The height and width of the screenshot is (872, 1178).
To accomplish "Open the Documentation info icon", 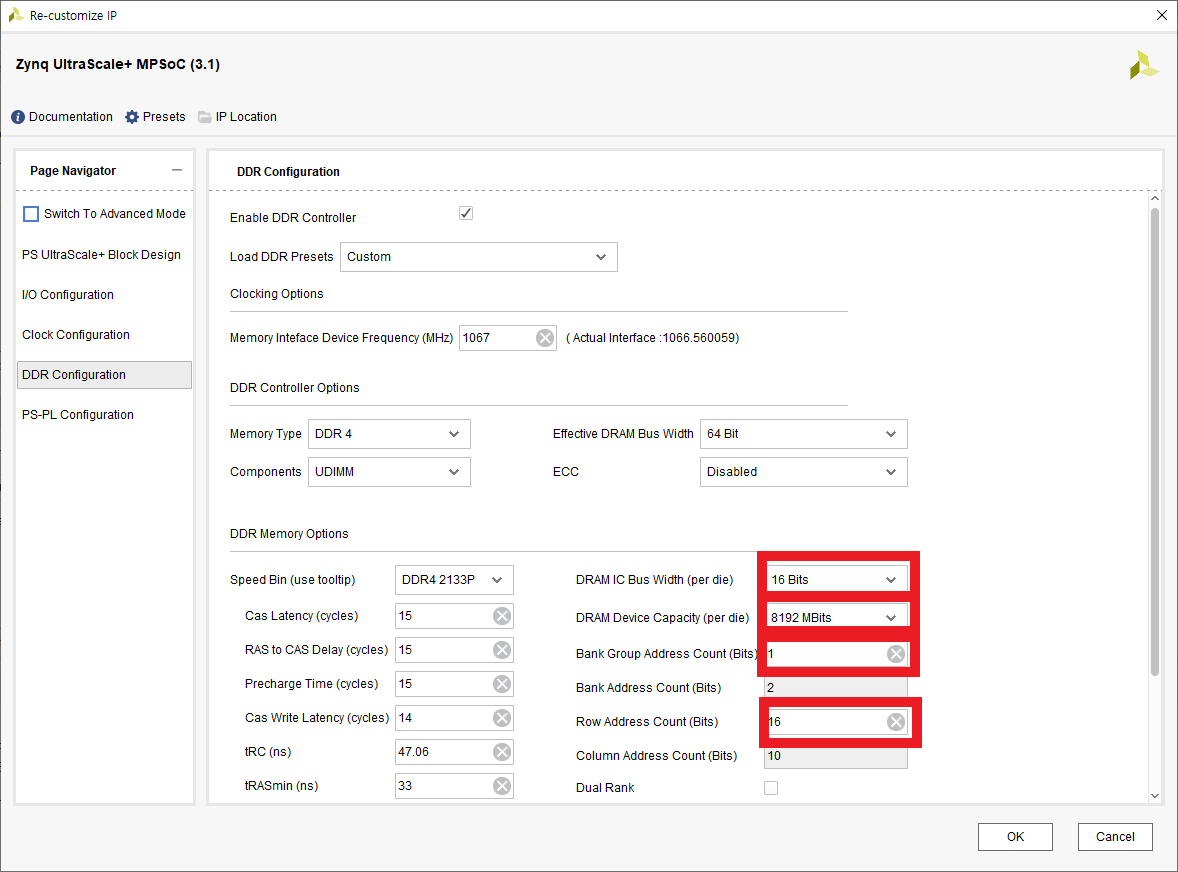I will [18, 117].
